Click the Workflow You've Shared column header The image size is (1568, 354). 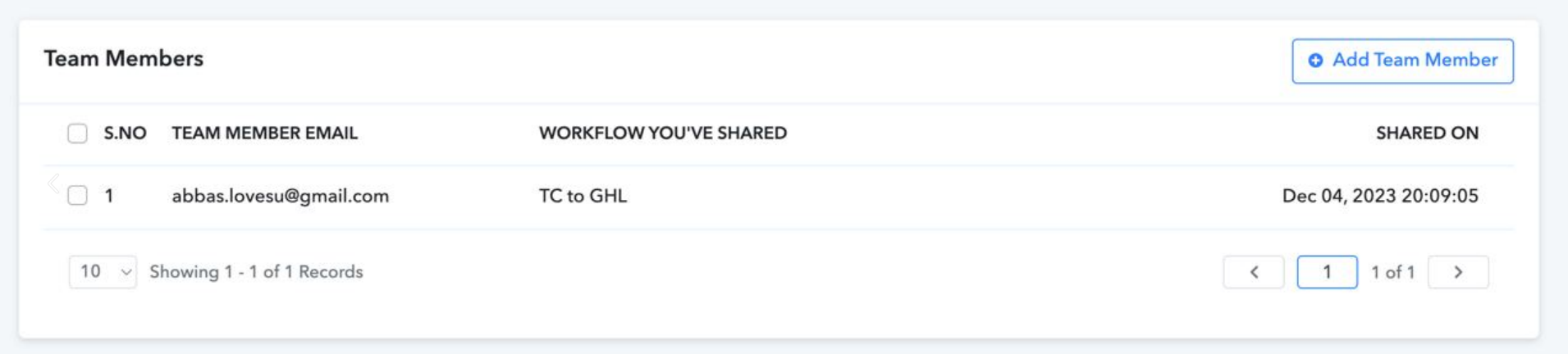click(x=663, y=134)
